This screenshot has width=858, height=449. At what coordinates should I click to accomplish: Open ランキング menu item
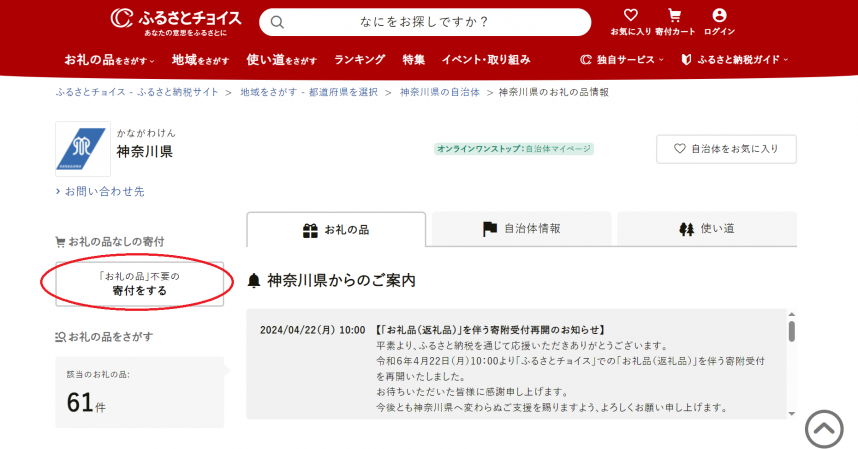359,59
